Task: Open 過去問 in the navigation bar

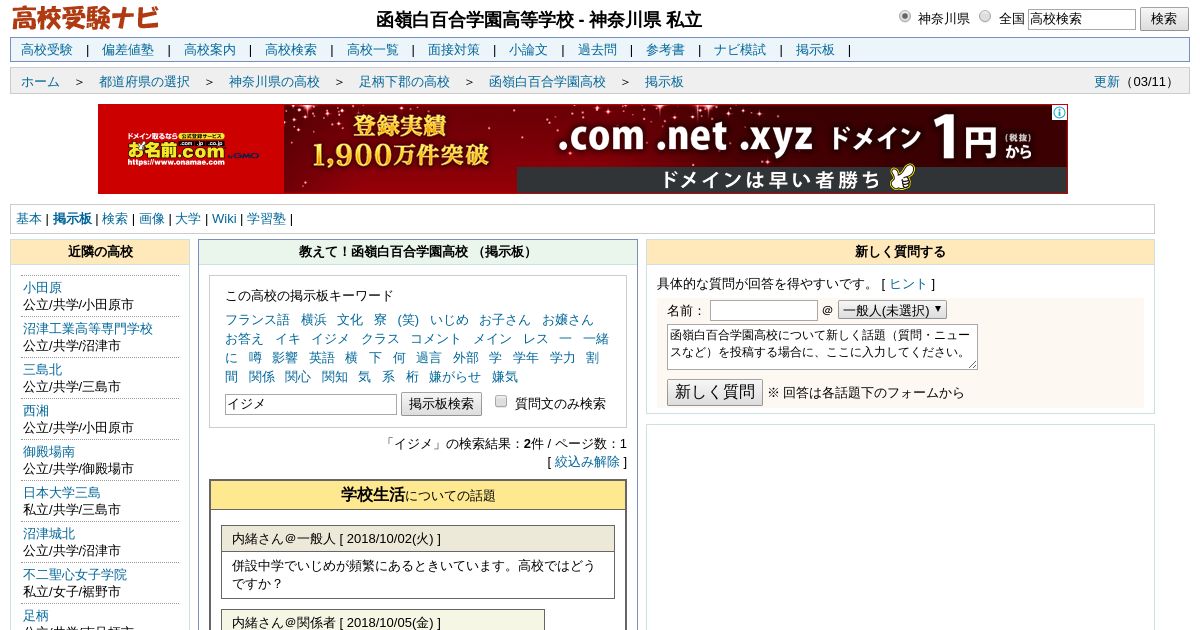Action: point(597,50)
